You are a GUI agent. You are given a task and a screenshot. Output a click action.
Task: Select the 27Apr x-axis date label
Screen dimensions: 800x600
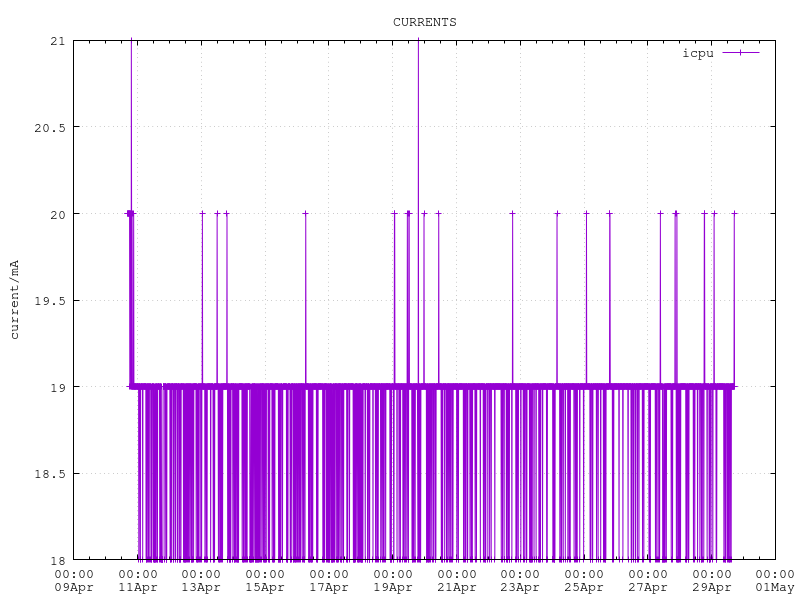(648, 588)
